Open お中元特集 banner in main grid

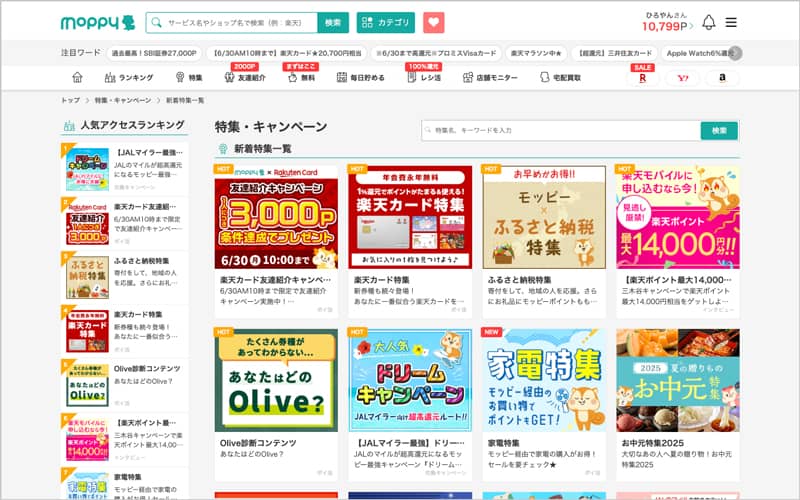678,380
